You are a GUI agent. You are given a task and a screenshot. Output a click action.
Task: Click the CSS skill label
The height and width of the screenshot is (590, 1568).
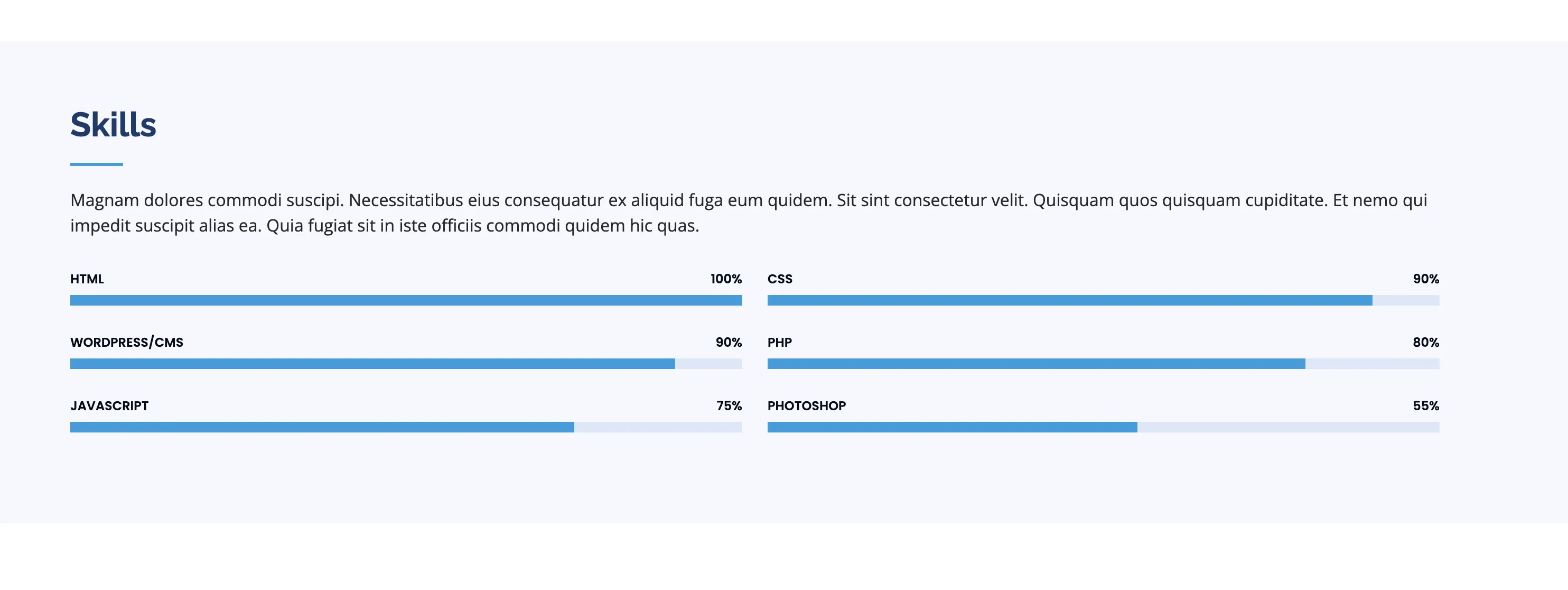click(780, 279)
